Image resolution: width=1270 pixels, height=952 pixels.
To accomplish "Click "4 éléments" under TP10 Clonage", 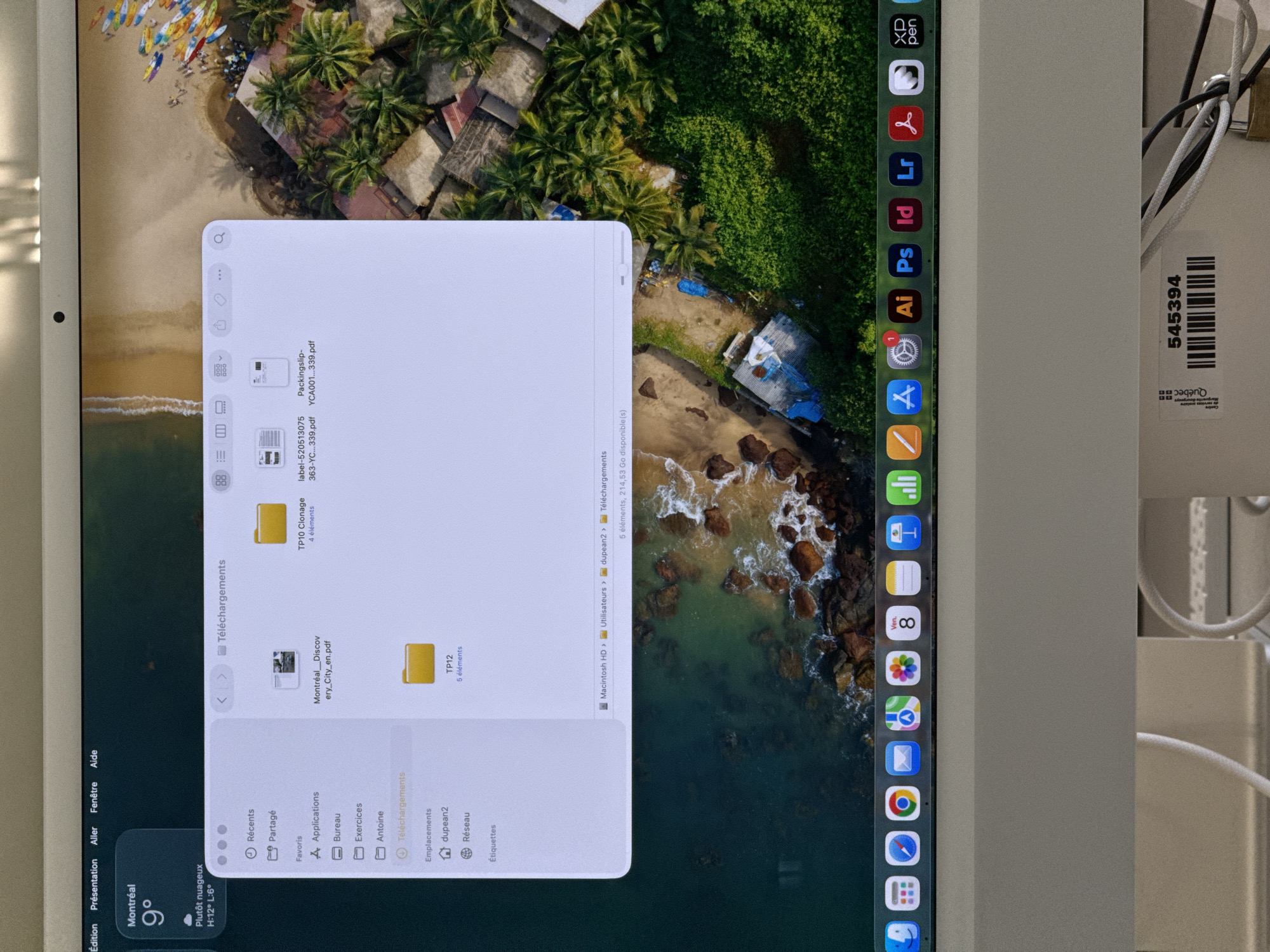I will (x=312, y=524).
